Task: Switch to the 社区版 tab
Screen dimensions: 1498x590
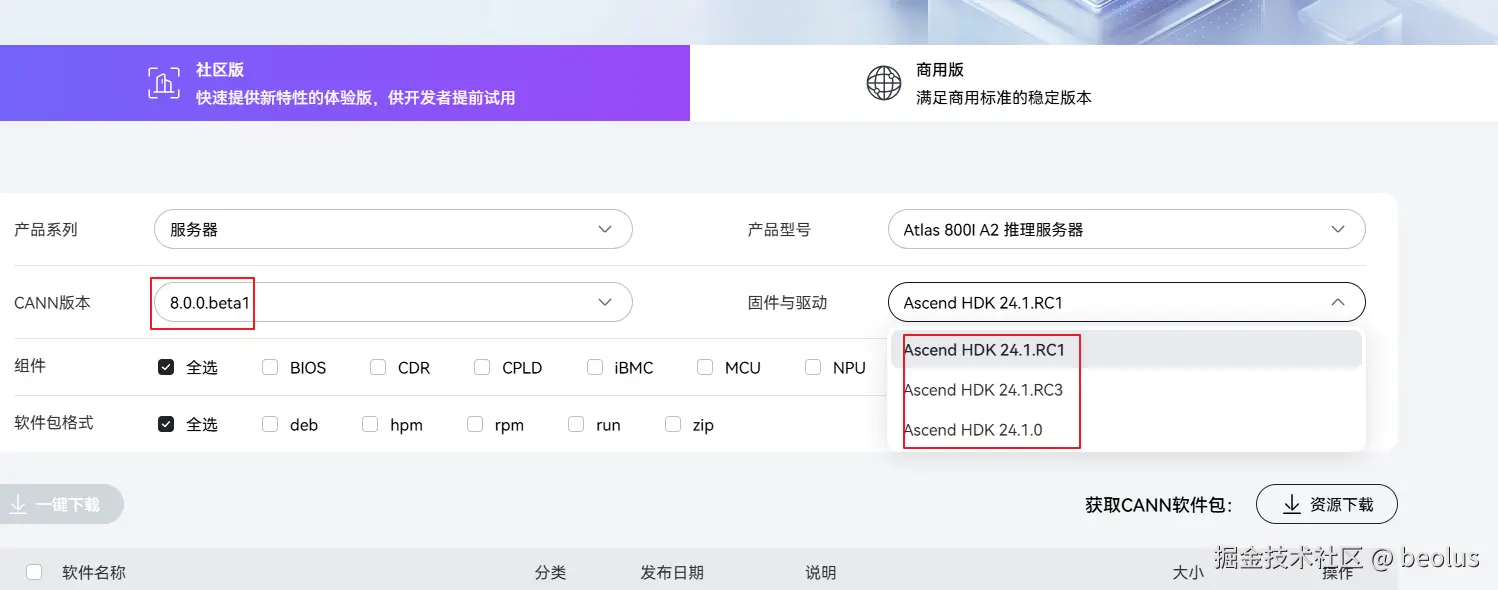Action: [x=344, y=83]
